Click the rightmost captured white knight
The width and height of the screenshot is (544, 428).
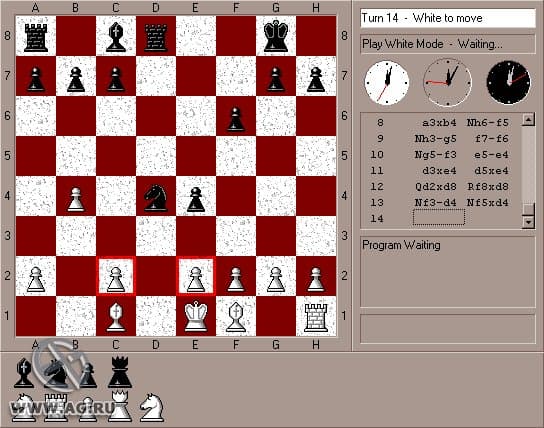click(152, 407)
